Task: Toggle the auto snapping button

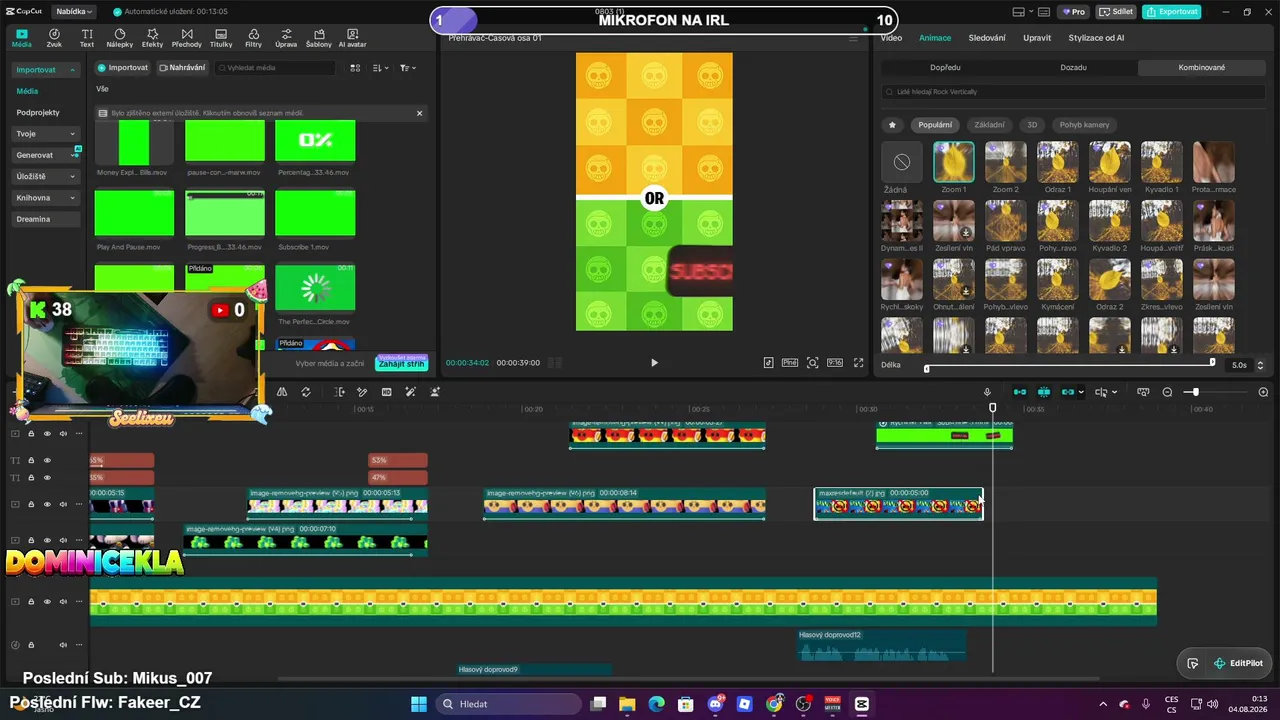Action: (1044, 392)
